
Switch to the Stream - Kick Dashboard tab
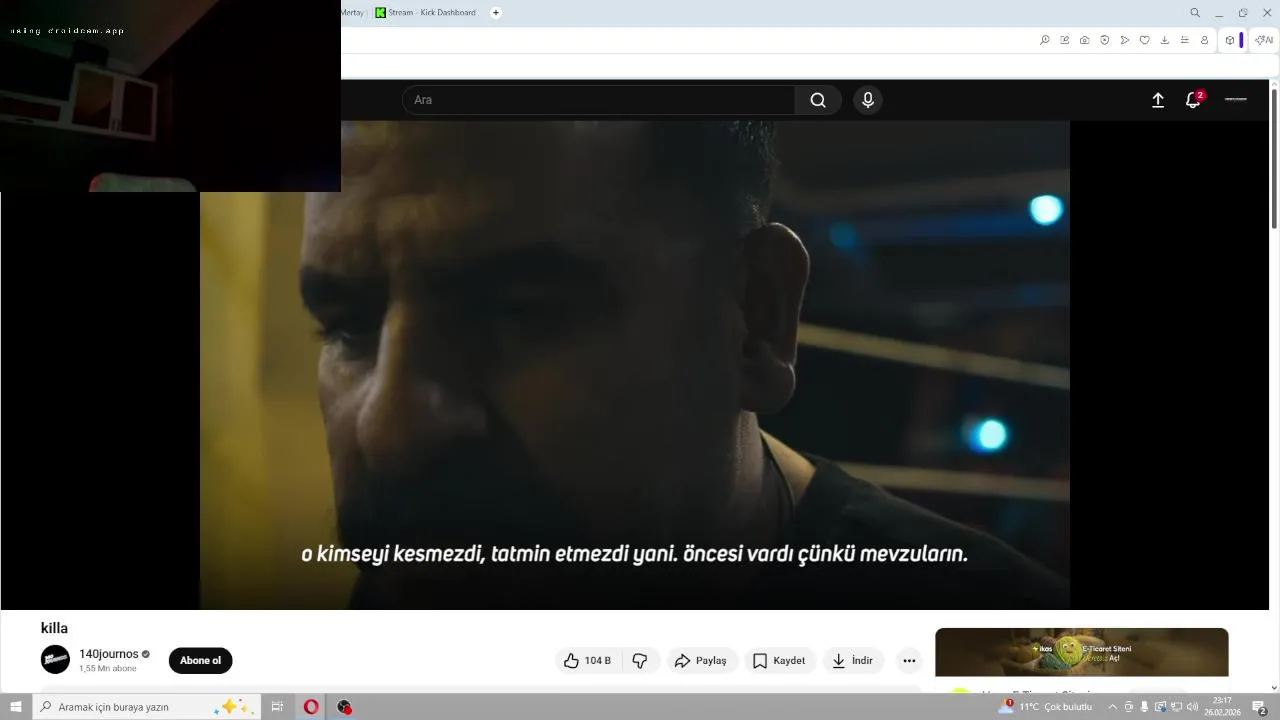(x=426, y=13)
